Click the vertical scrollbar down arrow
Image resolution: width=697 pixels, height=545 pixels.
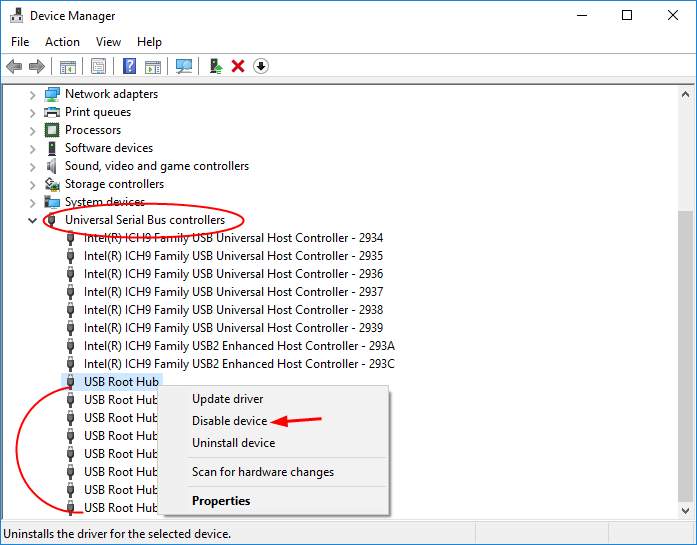click(x=686, y=511)
